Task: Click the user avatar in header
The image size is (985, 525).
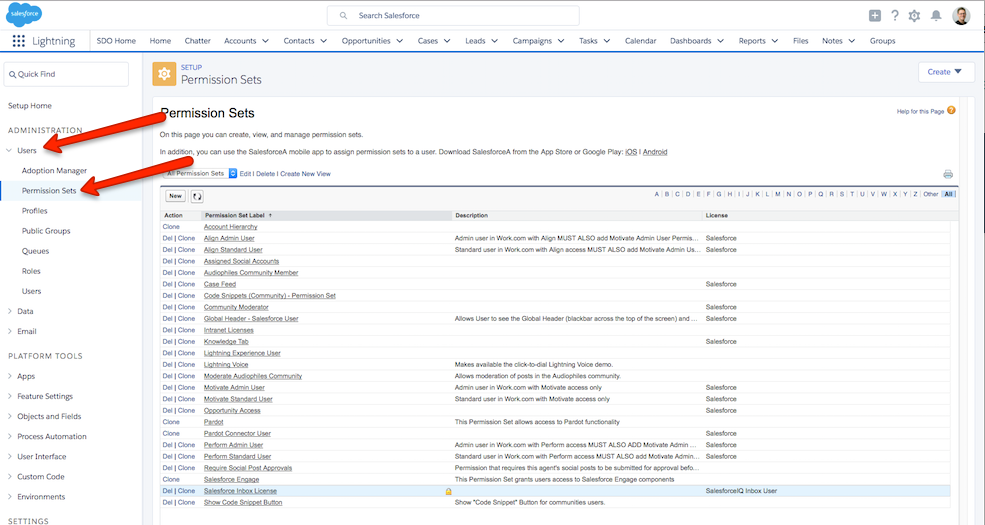Action: pyautogui.click(x=961, y=16)
